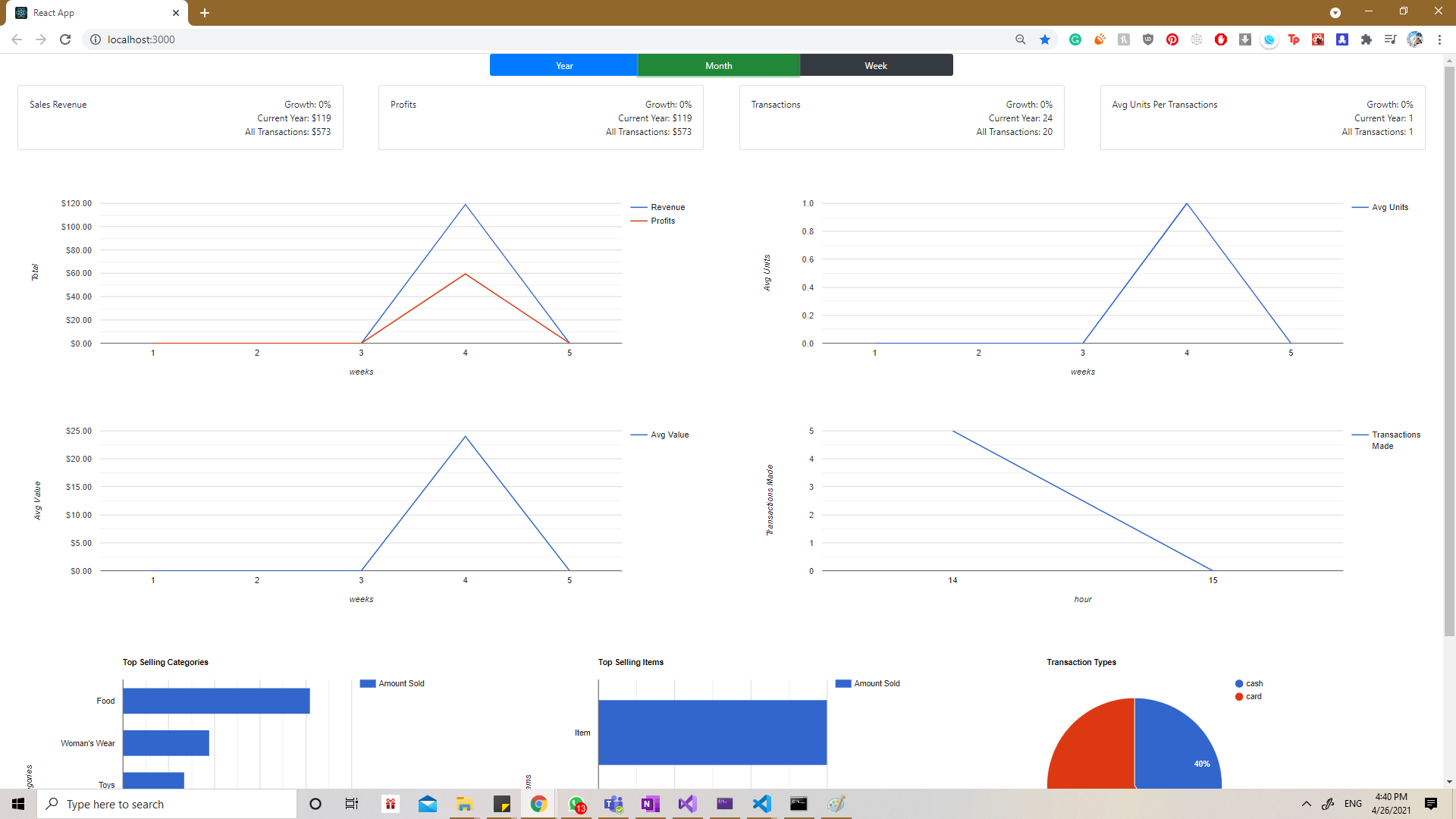
Task: Click the cash color swatch in the pie legend
Action: [x=1238, y=683]
